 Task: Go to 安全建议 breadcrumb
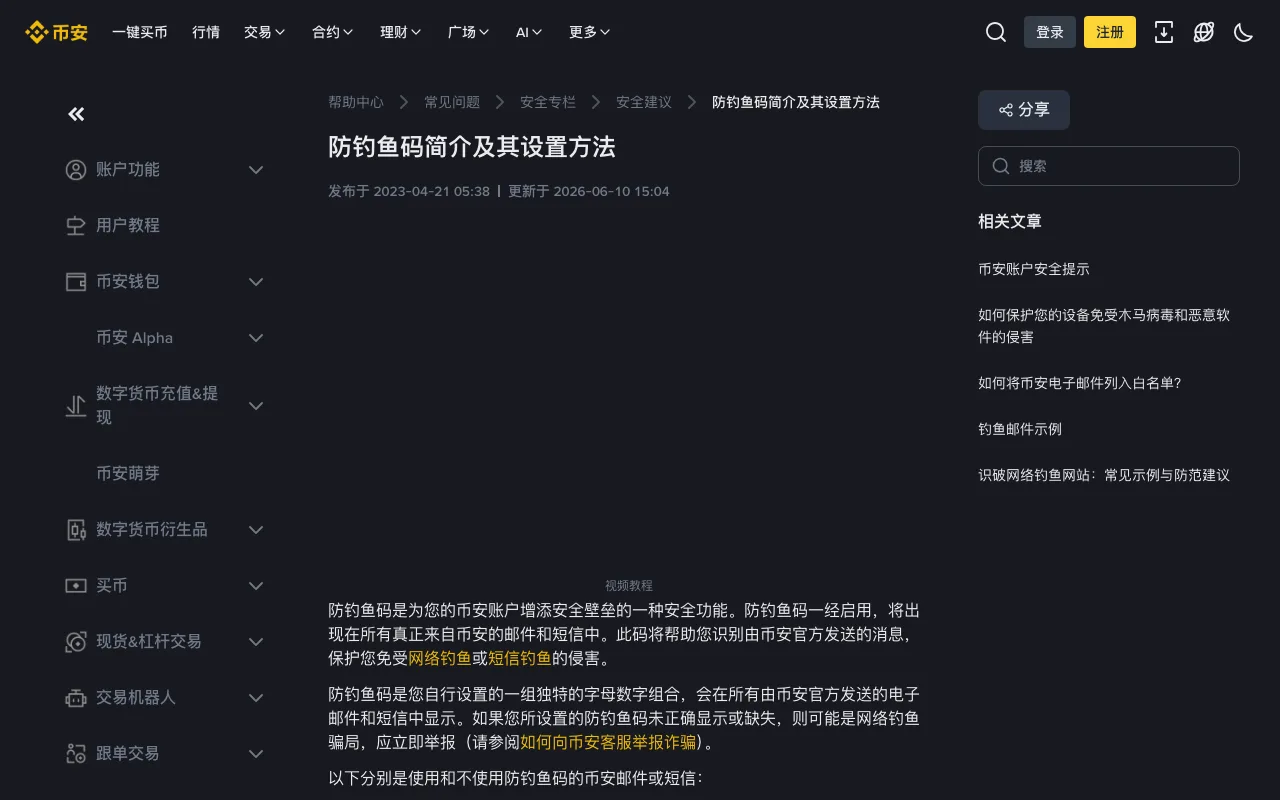[x=644, y=102]
